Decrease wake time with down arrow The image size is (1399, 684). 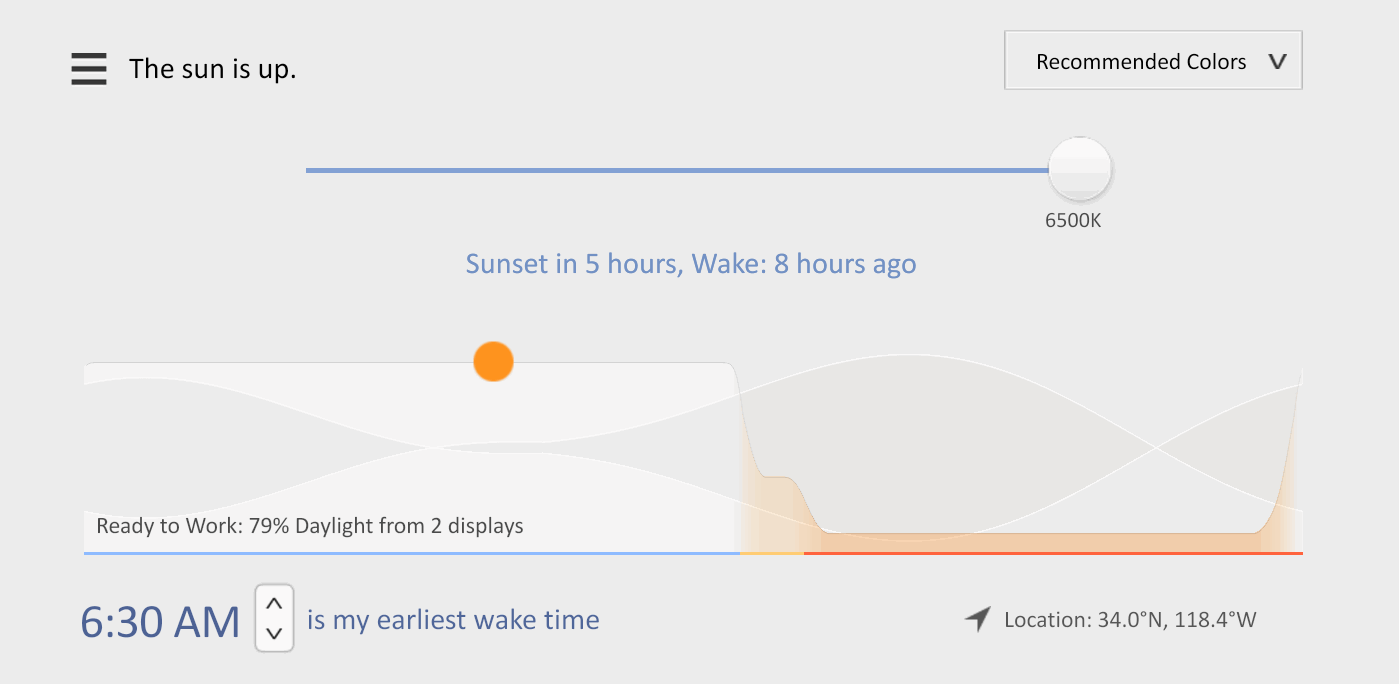[275, 633]
